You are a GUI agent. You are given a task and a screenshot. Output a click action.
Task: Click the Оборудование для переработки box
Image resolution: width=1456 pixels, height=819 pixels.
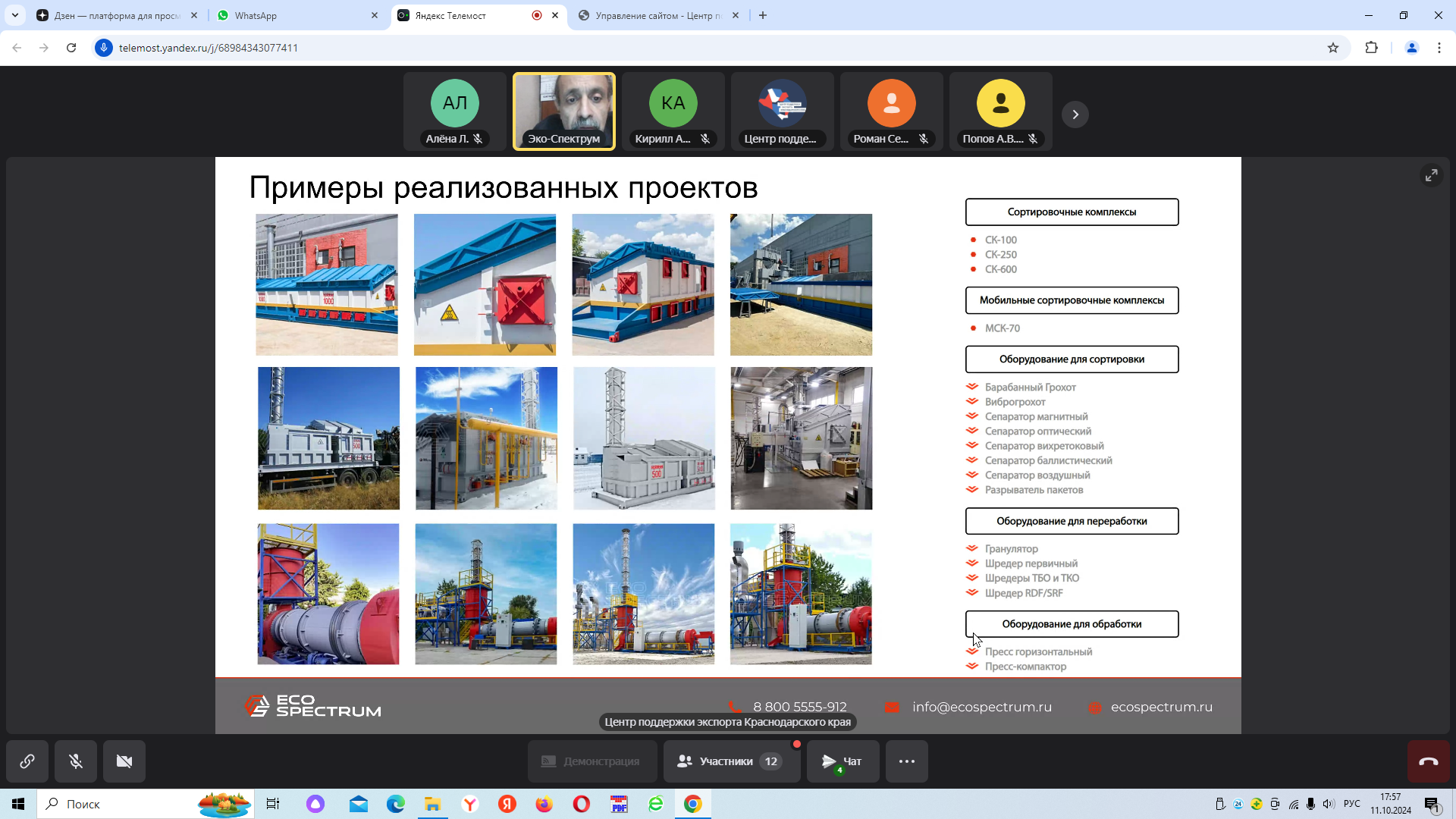1072,521
